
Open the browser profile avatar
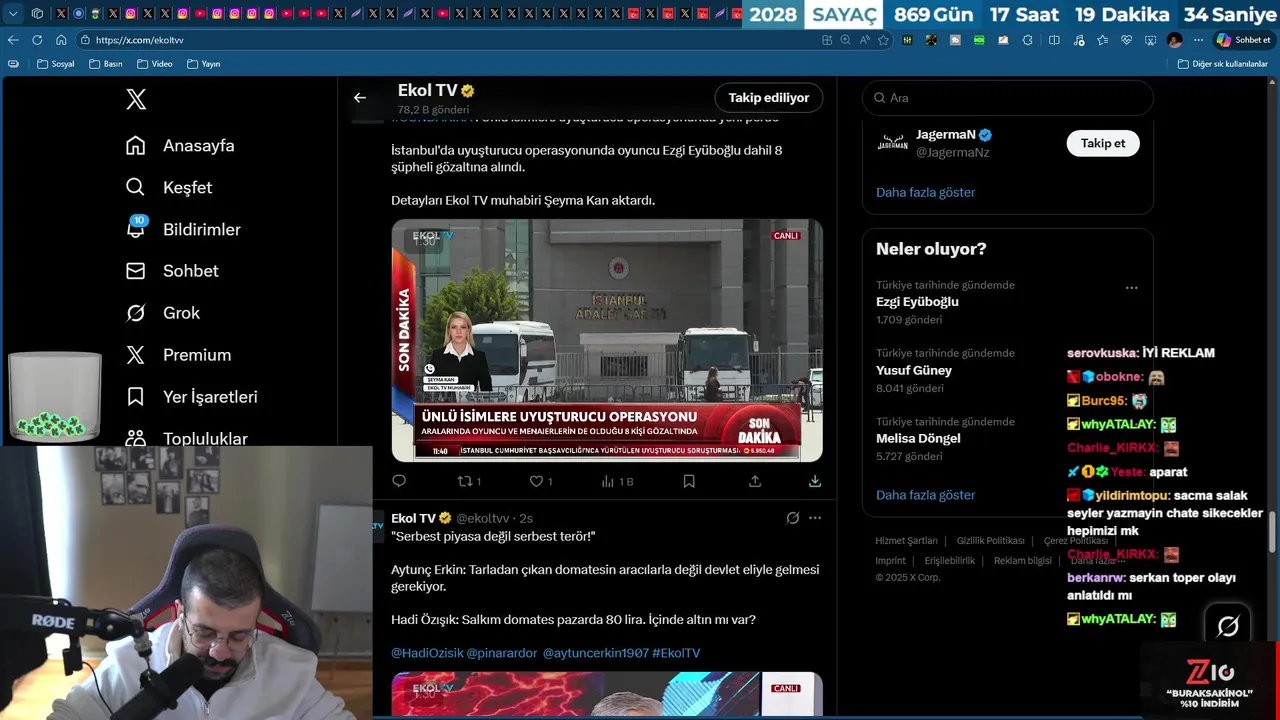click(x=1174, y=40)
